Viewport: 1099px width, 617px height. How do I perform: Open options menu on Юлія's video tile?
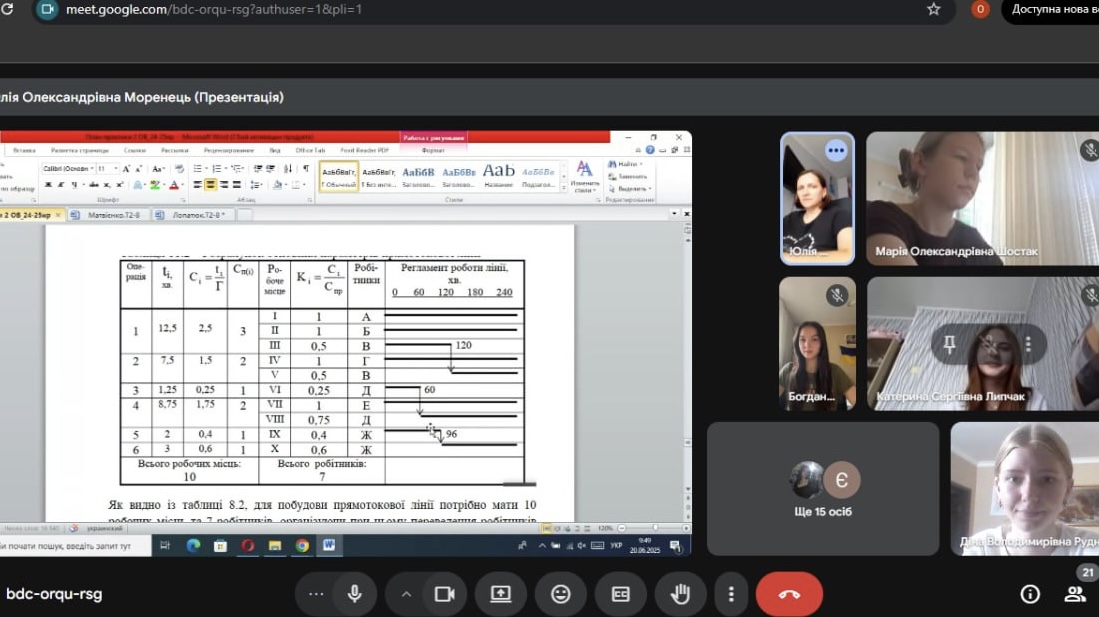836,150
